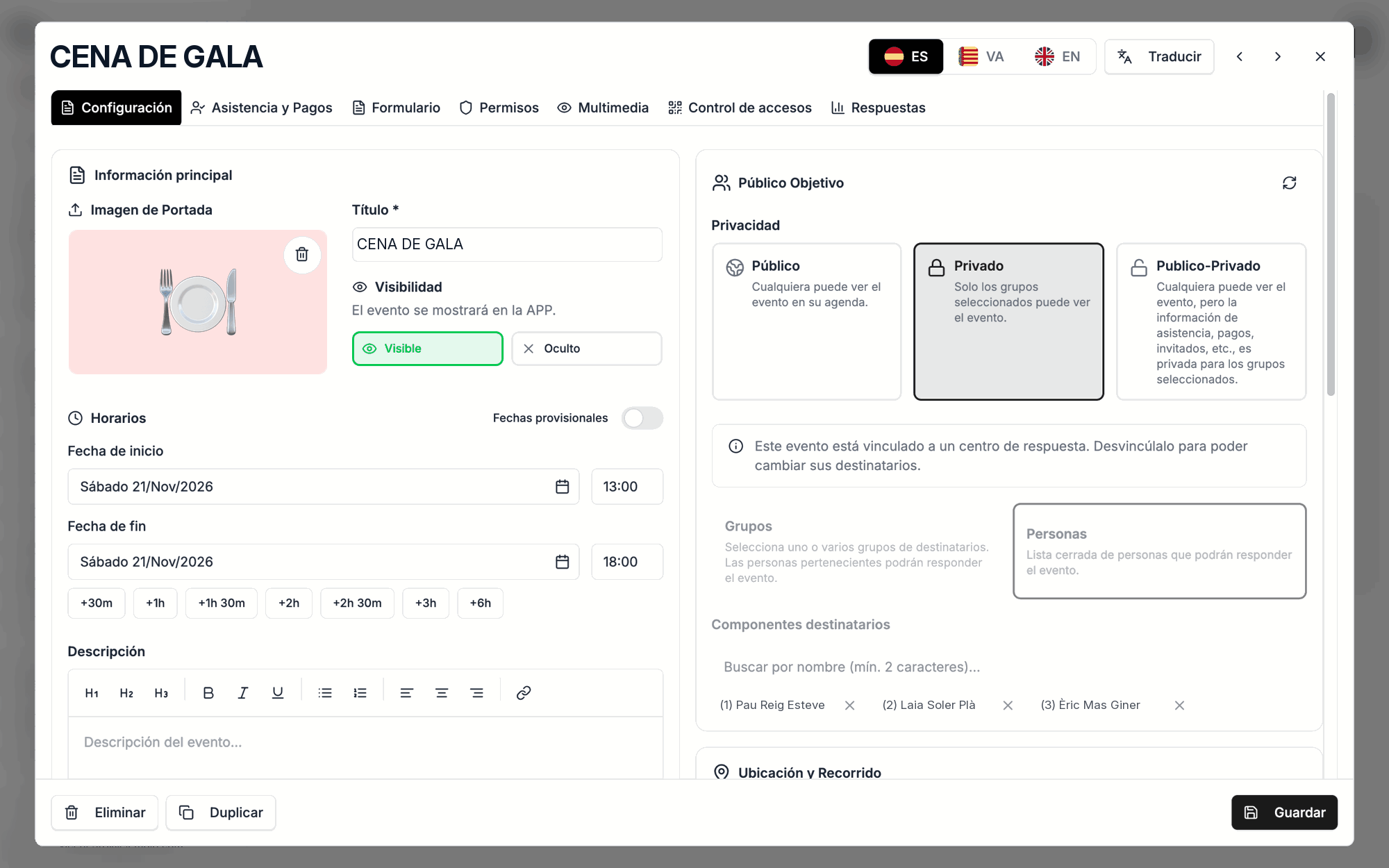Viewport: 1389px width, 868px height.
Task: Toggle italic text in description toolbar
Action: [x=243, y=693]
